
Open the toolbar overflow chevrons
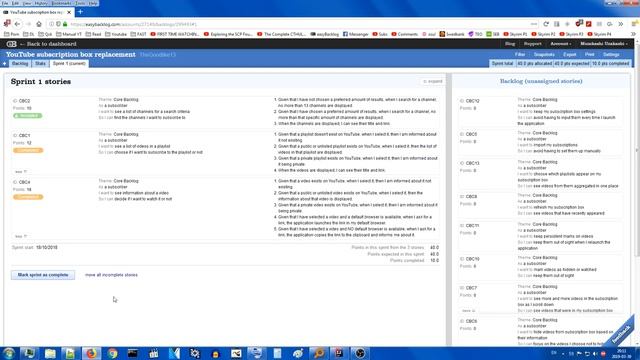[620, 24]
